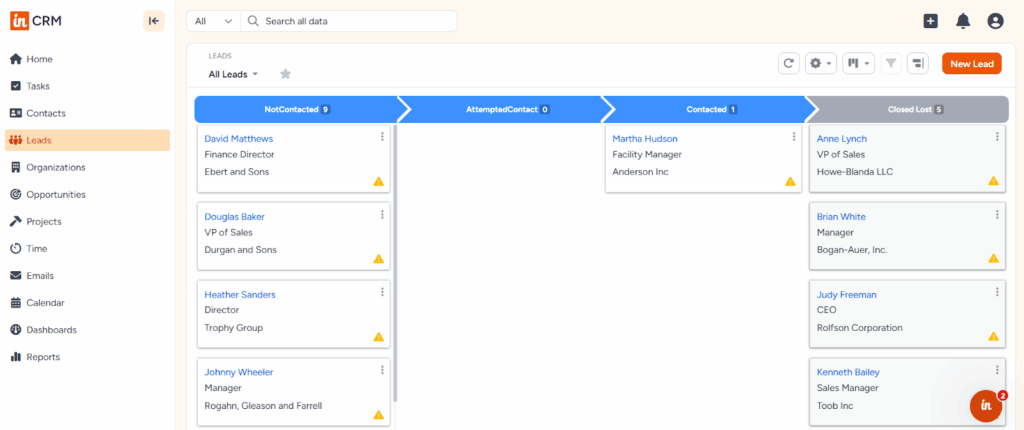Open three-dot menu on David Matthews card
This screenshot has width=1024, height=430.
(382, 137)
